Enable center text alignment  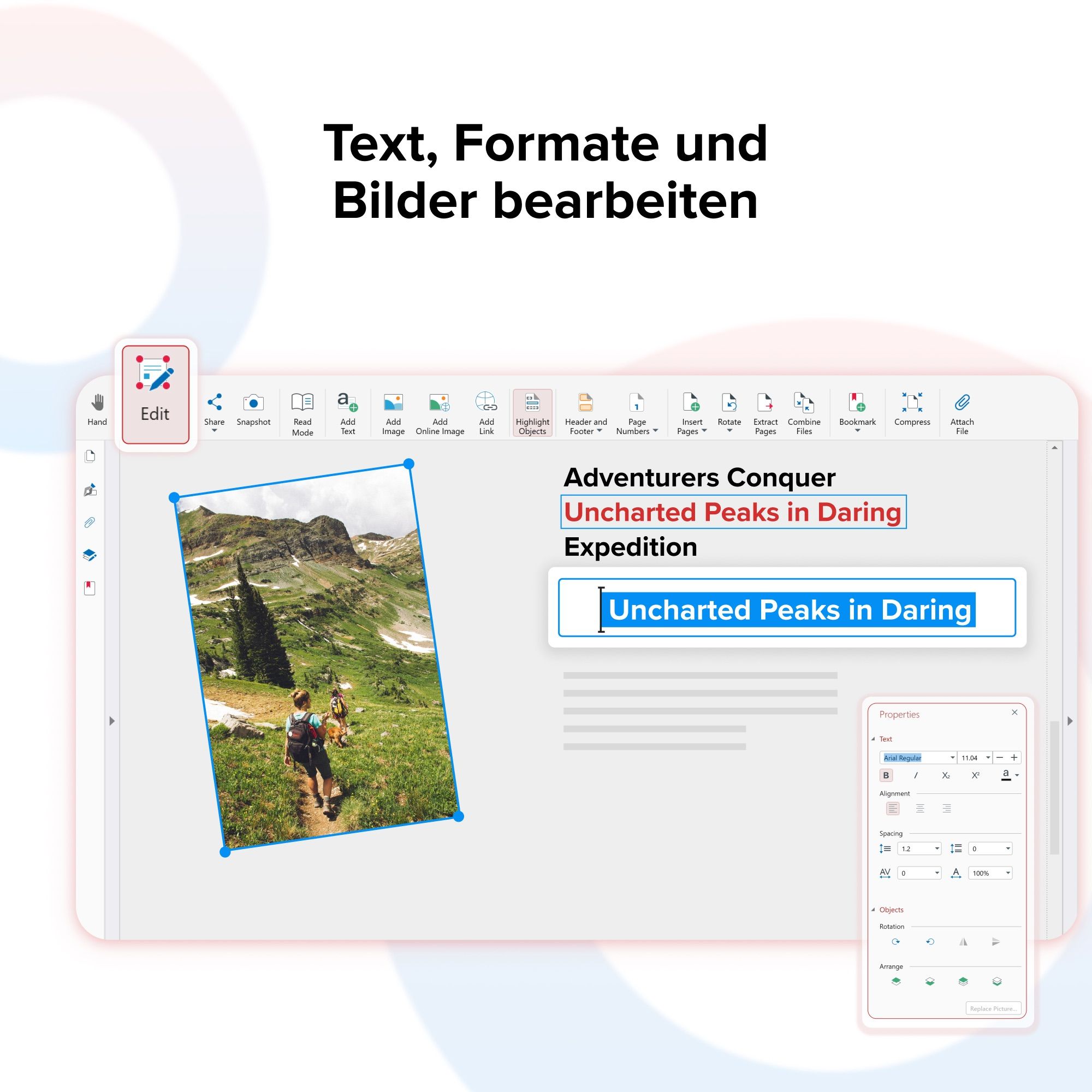pos(919,808)
